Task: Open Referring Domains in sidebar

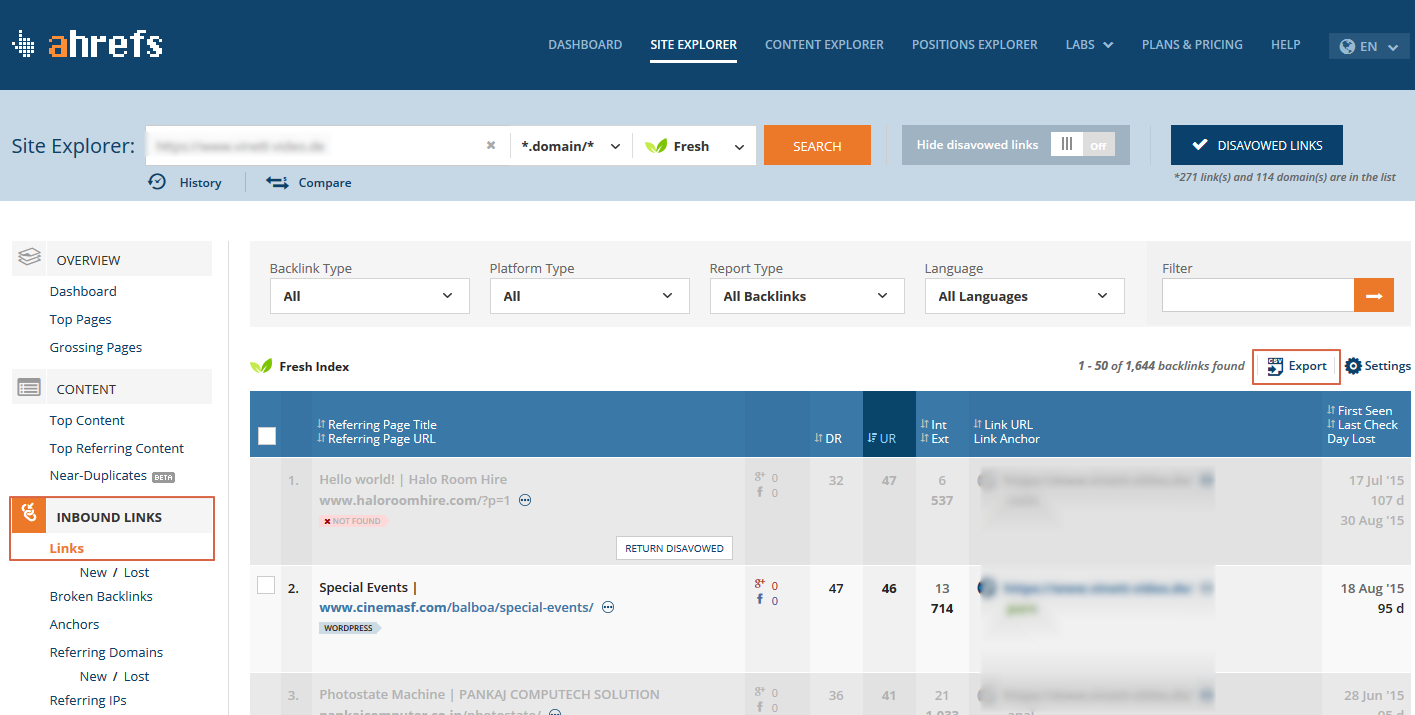Action: click(106, 652)
